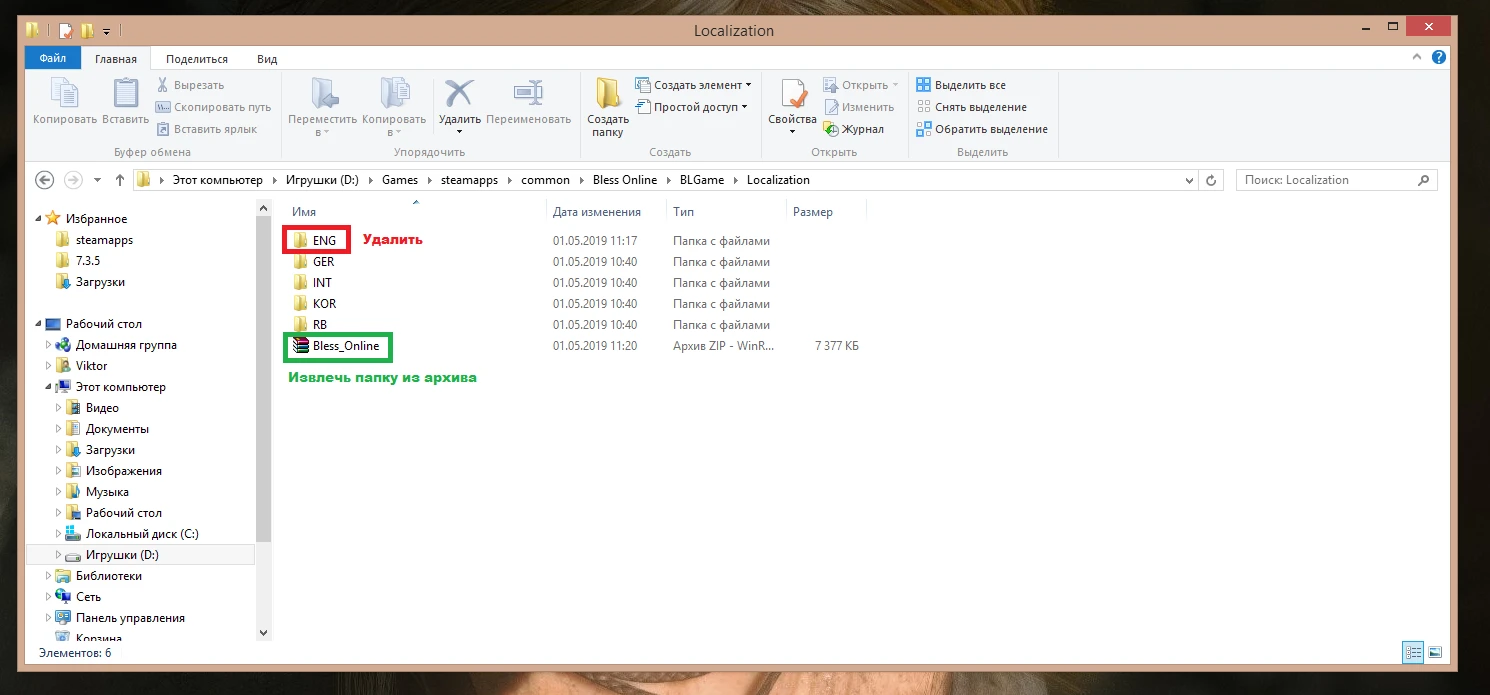The image size is (1490, 695).
Task: Click the Свойства checkmark icon
Action: click(x=793, y=93)
